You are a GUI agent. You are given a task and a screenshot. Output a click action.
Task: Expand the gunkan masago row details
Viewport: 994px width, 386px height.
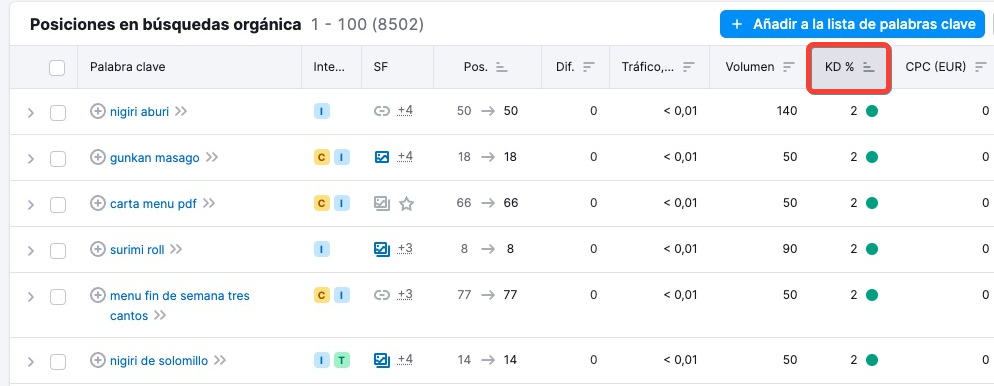coord(30,159)
